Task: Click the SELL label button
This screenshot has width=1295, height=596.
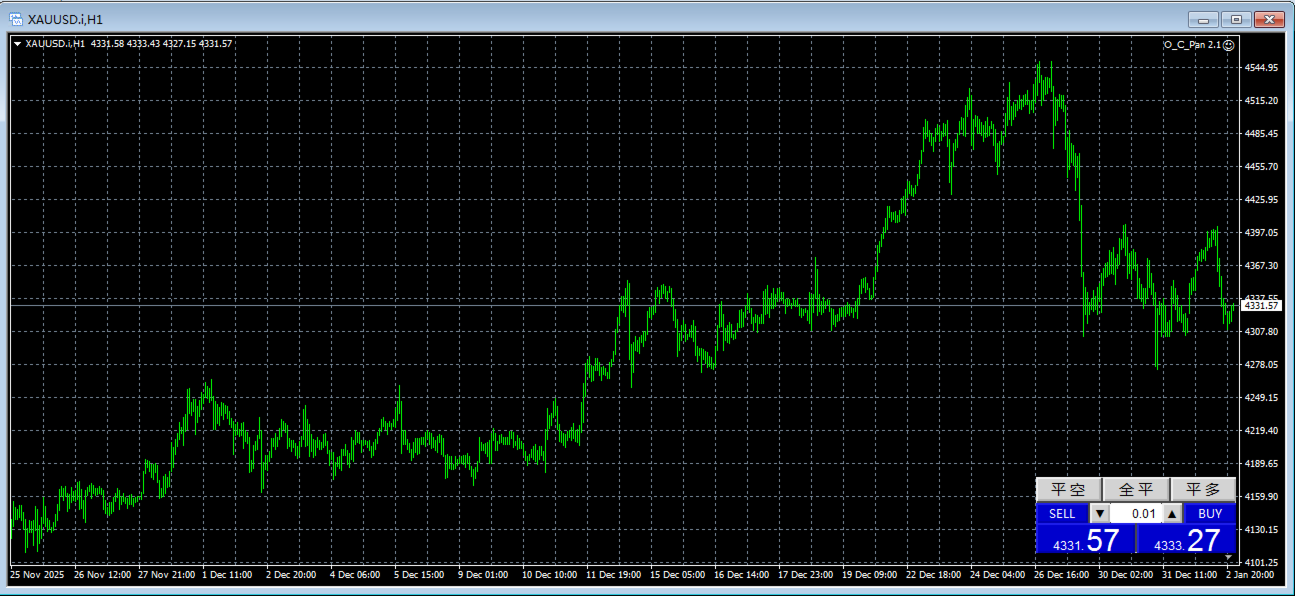Action: click(x=1062, y=514)
